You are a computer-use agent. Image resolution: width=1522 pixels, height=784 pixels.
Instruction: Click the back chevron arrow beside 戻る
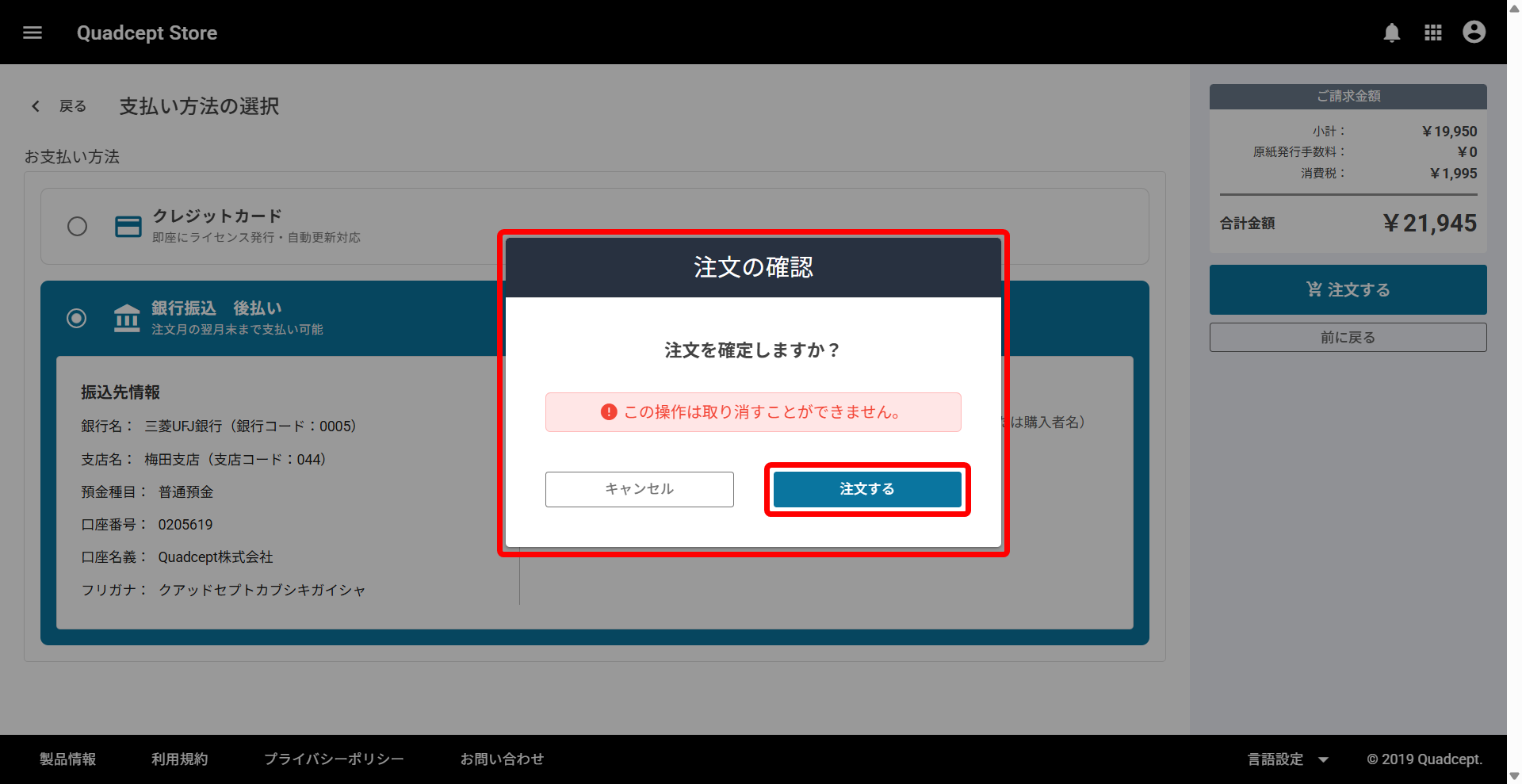click(x=36, y=106)
